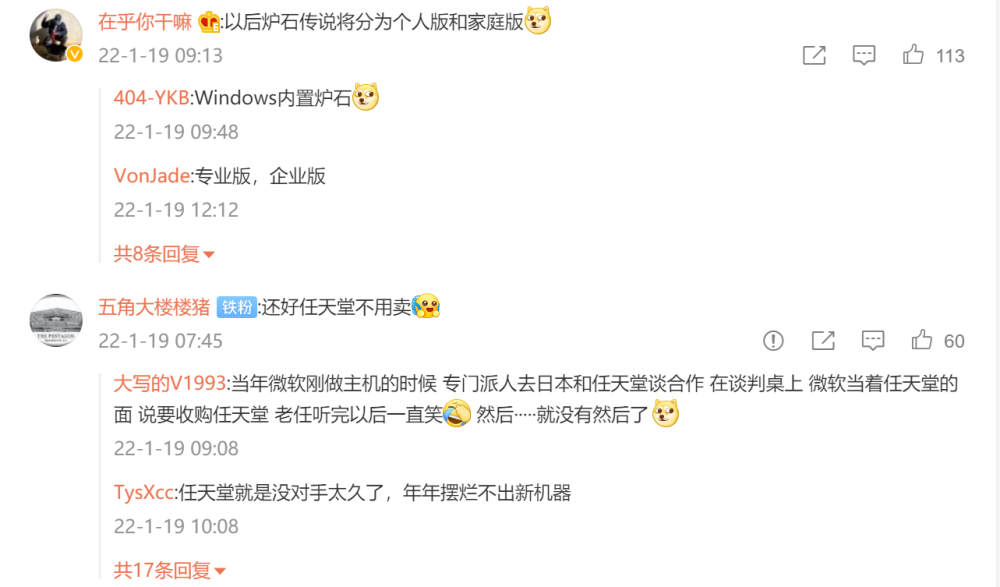
Task: Open profile of user 404-YKB
Action: point(151,98)
